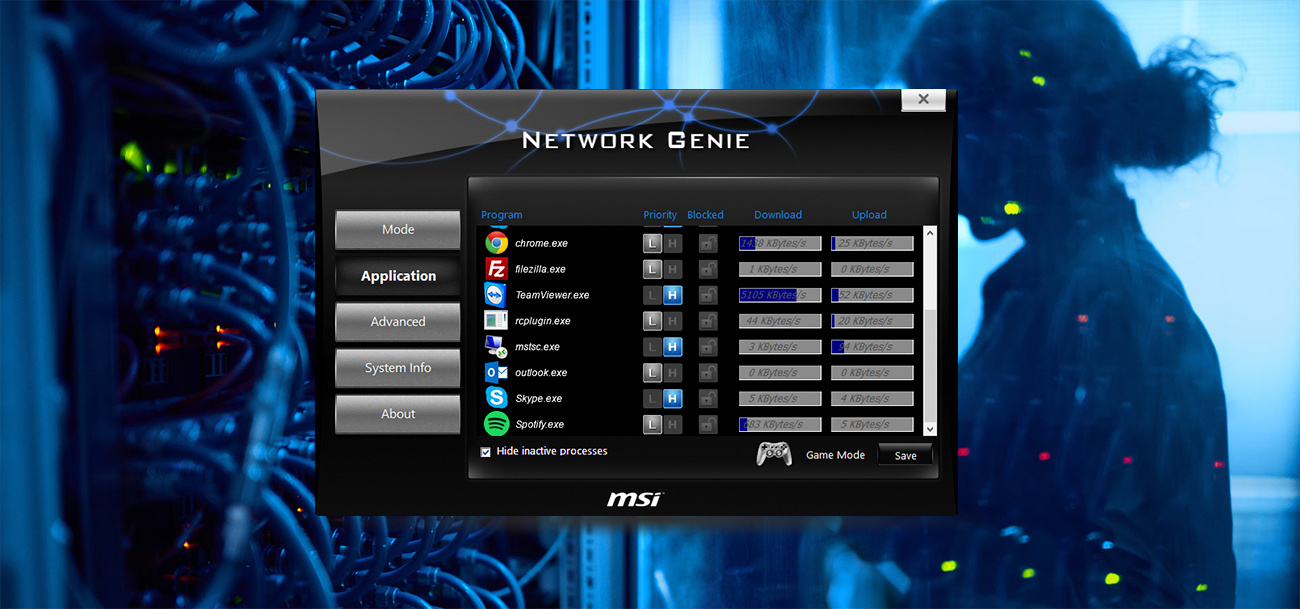Click Skype.exe upload speed bar
The width and height of the screenshot is (1300, 609).
(x=872, y=398)
